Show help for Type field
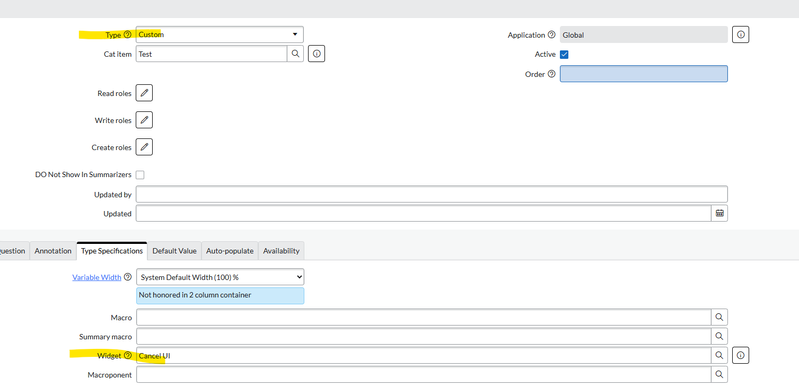The image size is (799, 386). tap(127, 35)
